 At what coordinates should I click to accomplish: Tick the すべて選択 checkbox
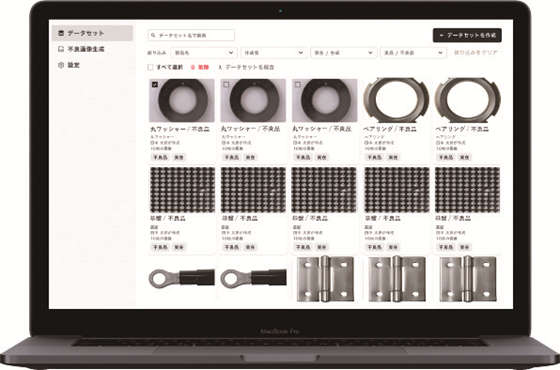point(150,67)
